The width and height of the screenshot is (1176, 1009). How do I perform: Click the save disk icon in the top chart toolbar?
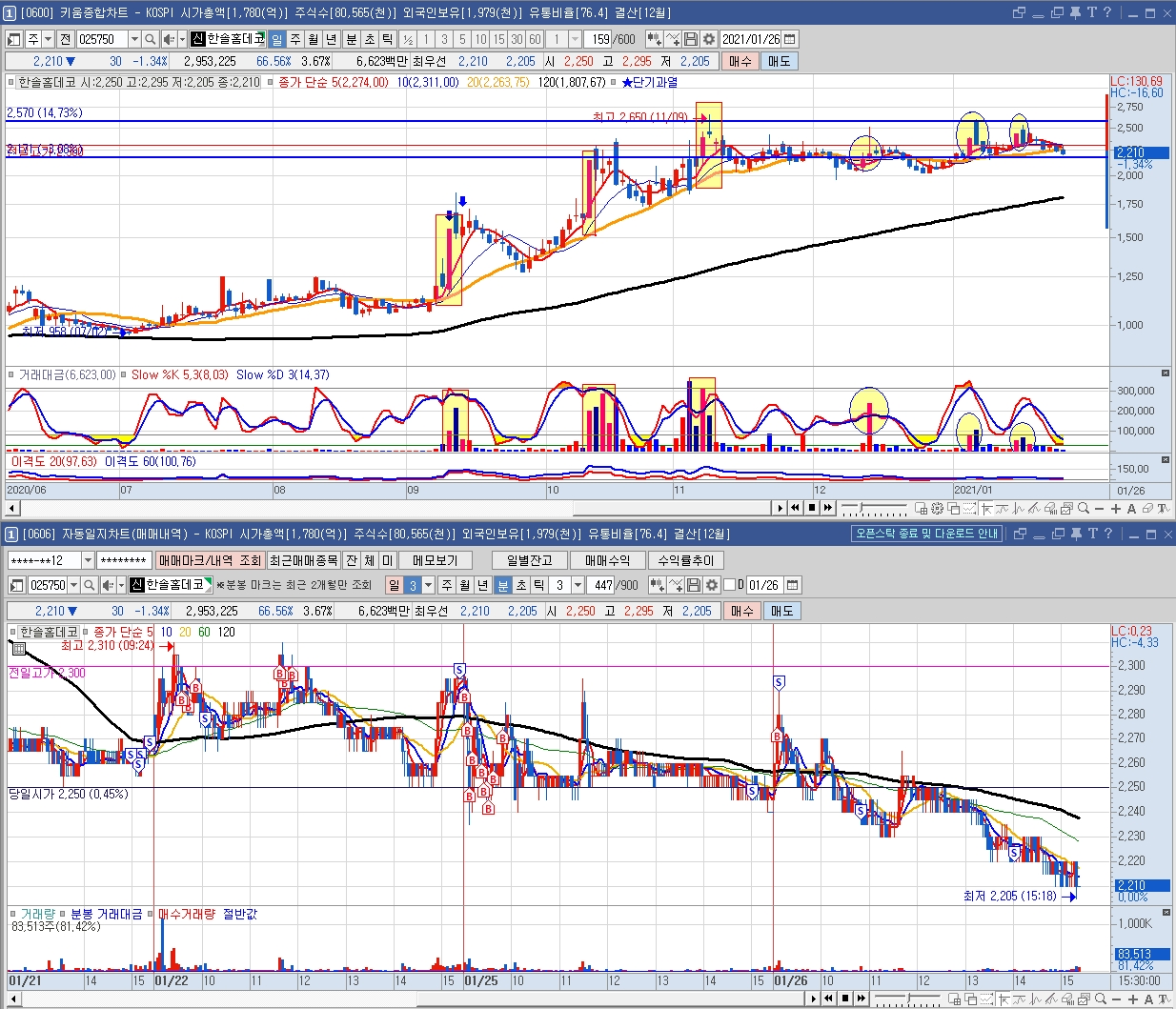coord(691,39)
